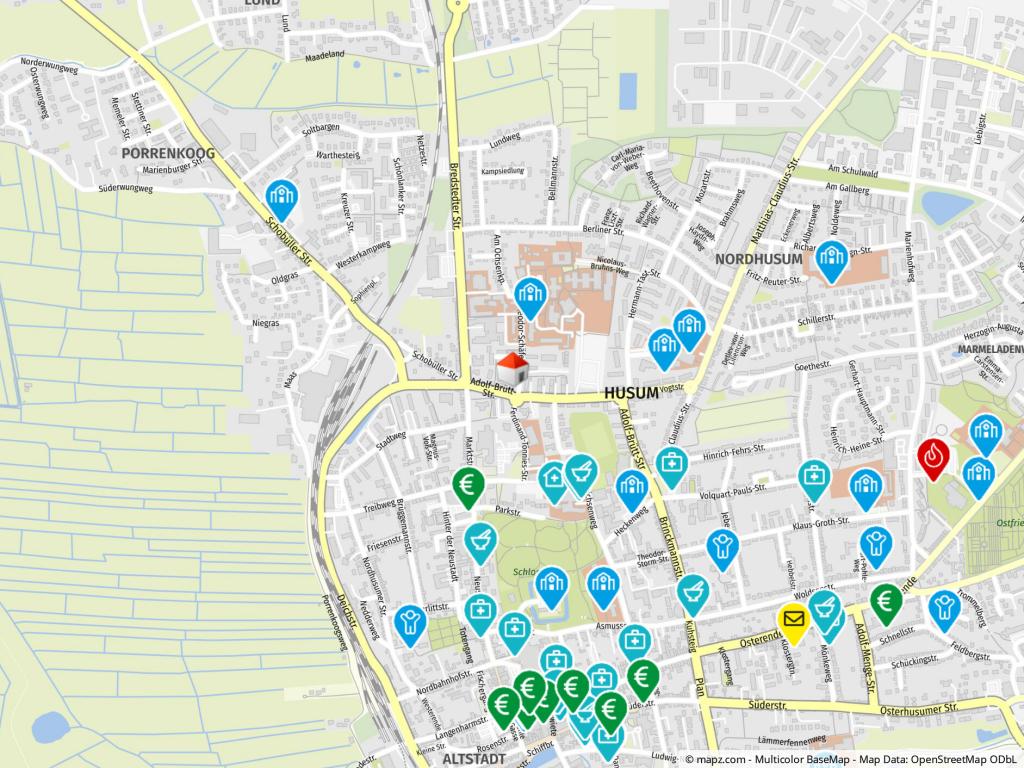Click the PORRENKOOG district label
Image resolution: width=1024 pixels, height=768 pixels.
(168, 153)
